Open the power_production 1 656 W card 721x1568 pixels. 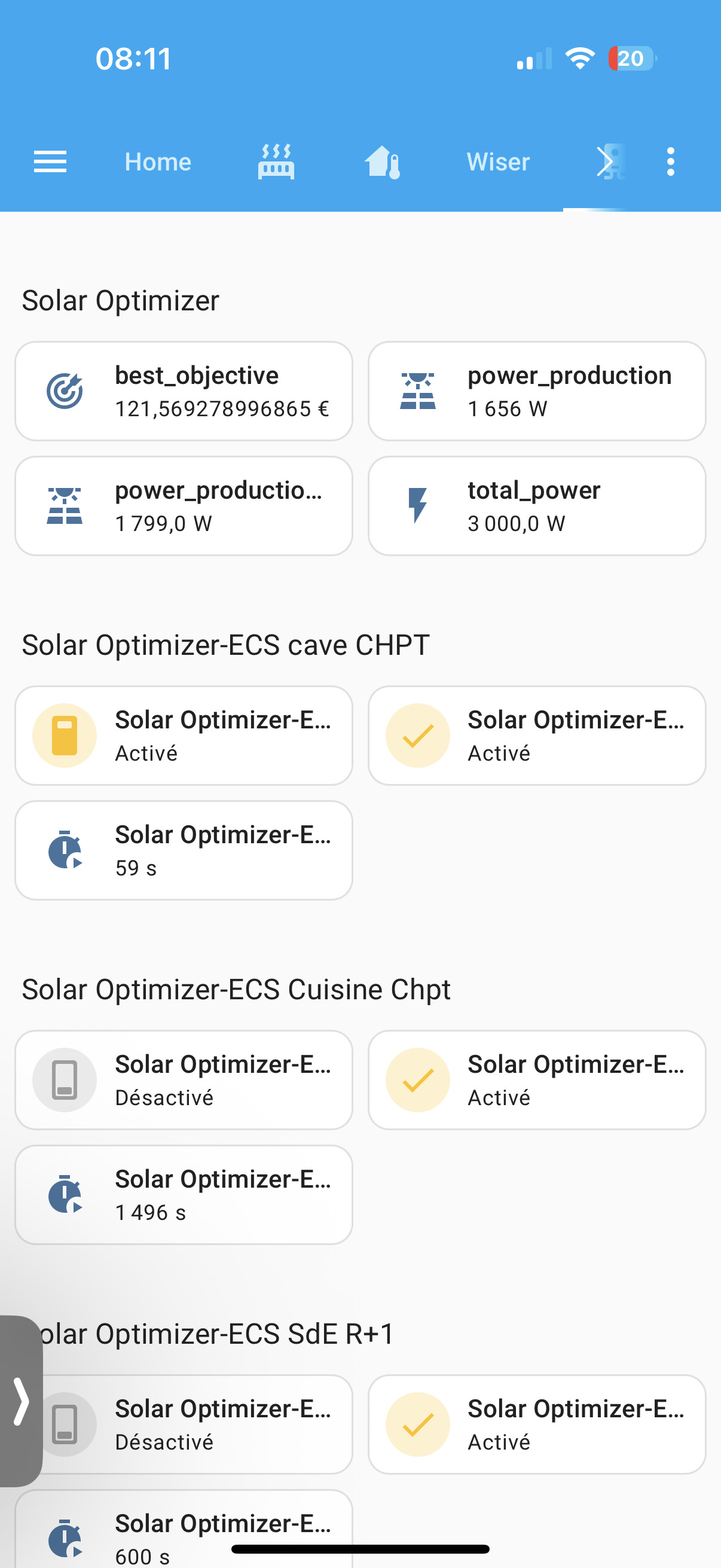536,391
